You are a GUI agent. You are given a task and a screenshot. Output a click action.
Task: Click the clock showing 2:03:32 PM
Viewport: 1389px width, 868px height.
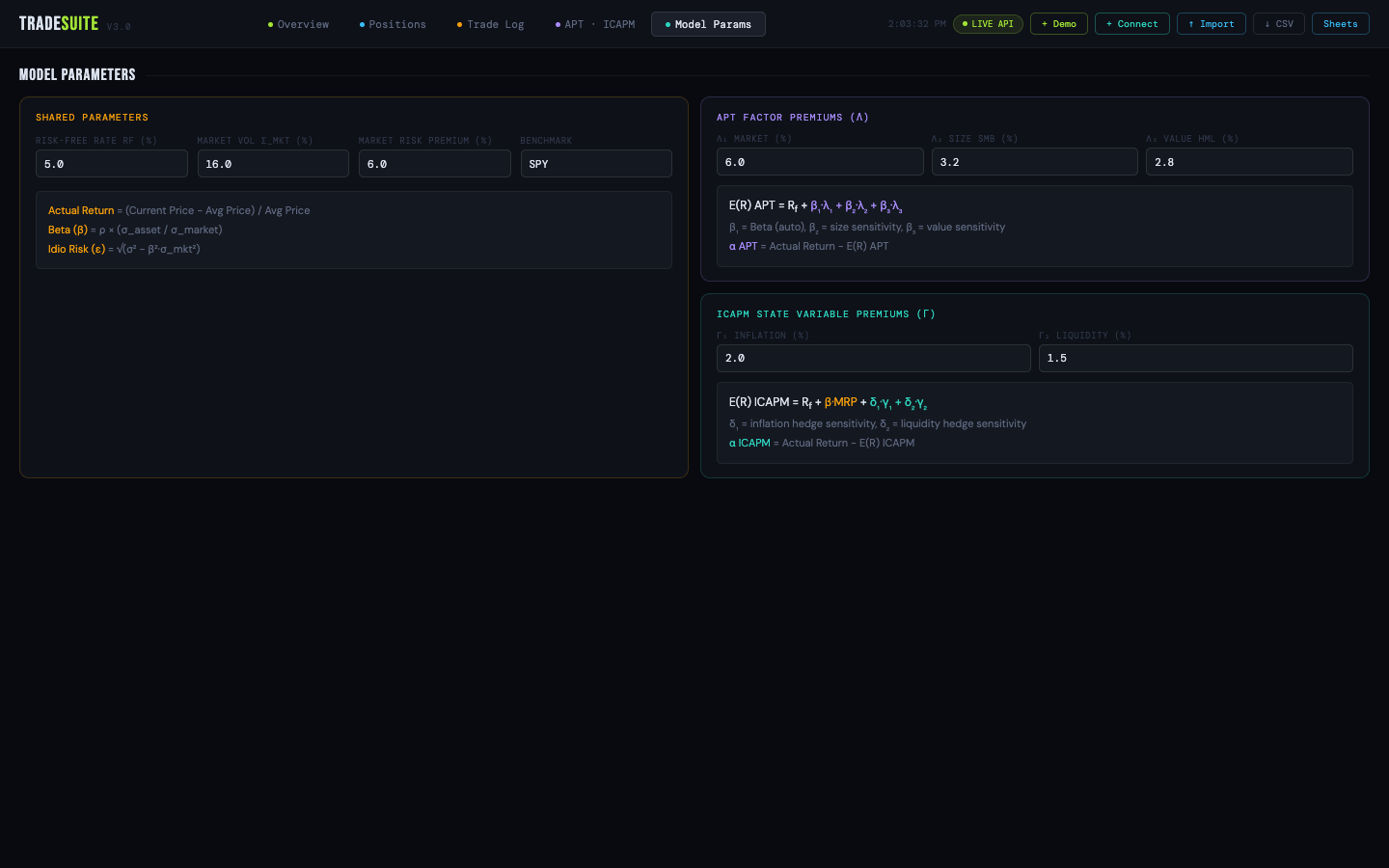917,24
